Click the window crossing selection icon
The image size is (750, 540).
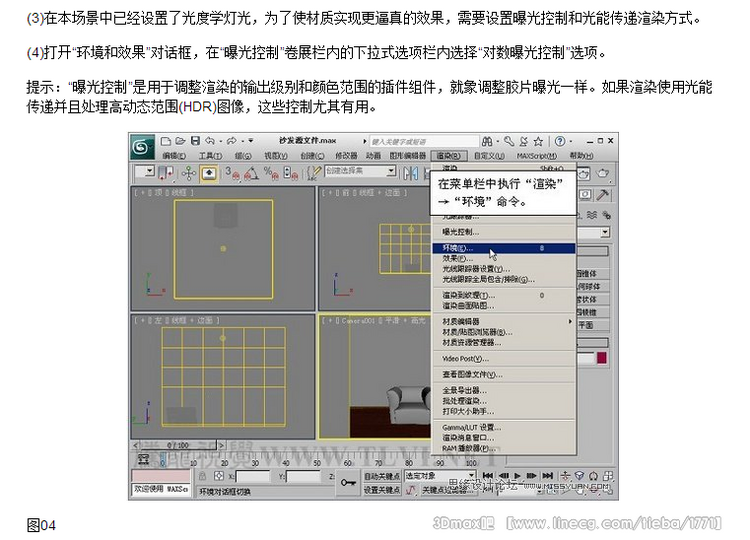(165, 173)
